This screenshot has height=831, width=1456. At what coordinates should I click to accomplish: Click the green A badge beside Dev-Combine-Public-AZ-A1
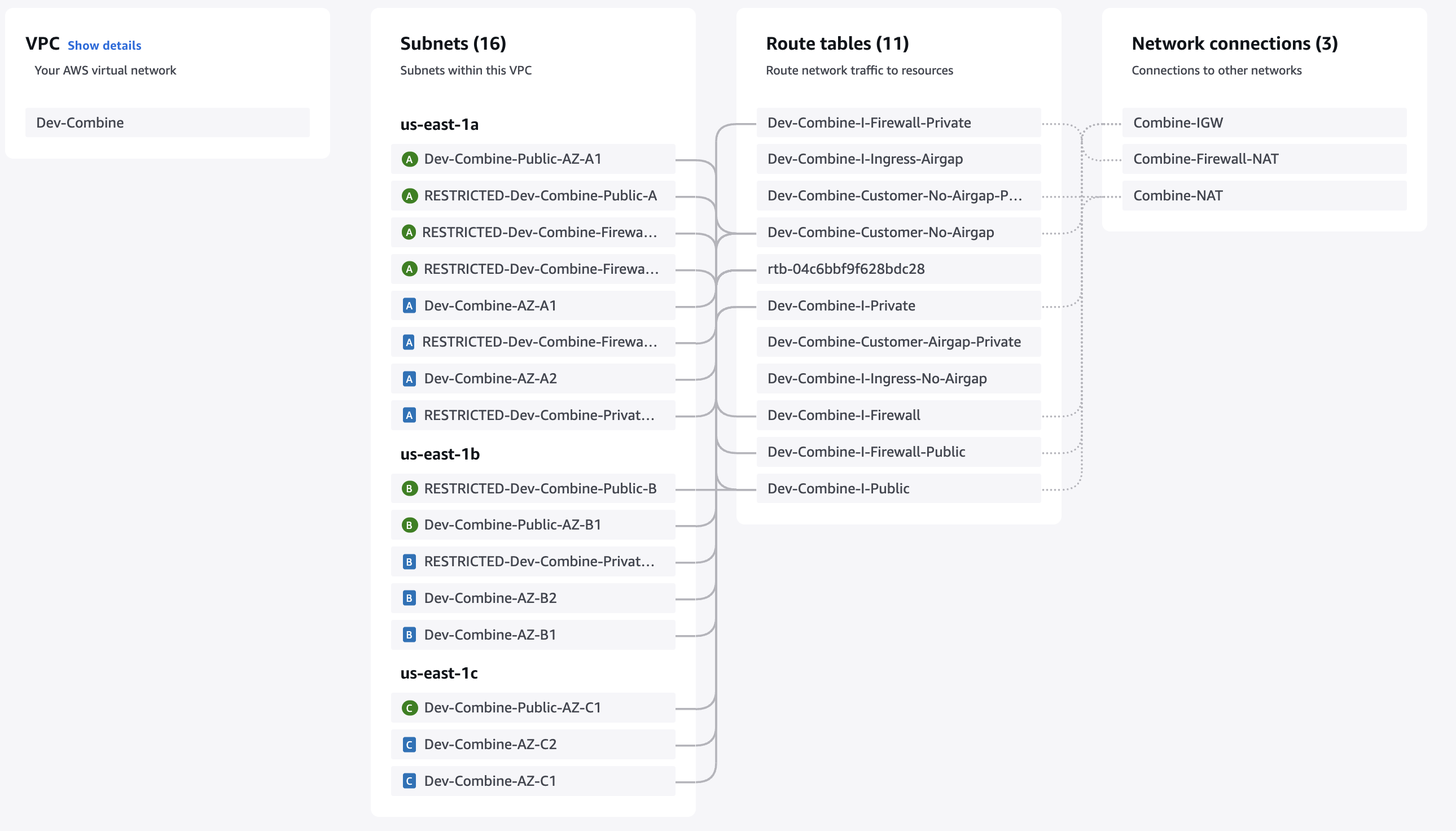pyautogui.click(x=409, y=159)
